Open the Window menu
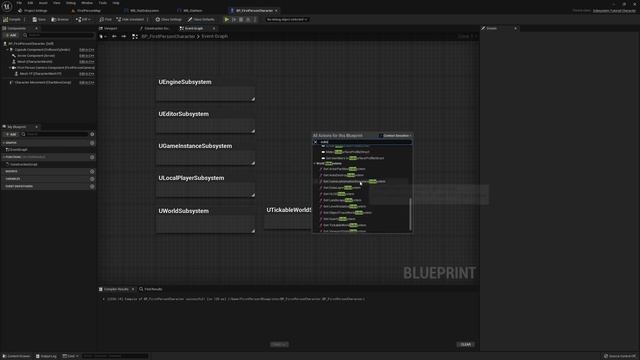This screenshot has height=360, width=640. pos(87,3)
